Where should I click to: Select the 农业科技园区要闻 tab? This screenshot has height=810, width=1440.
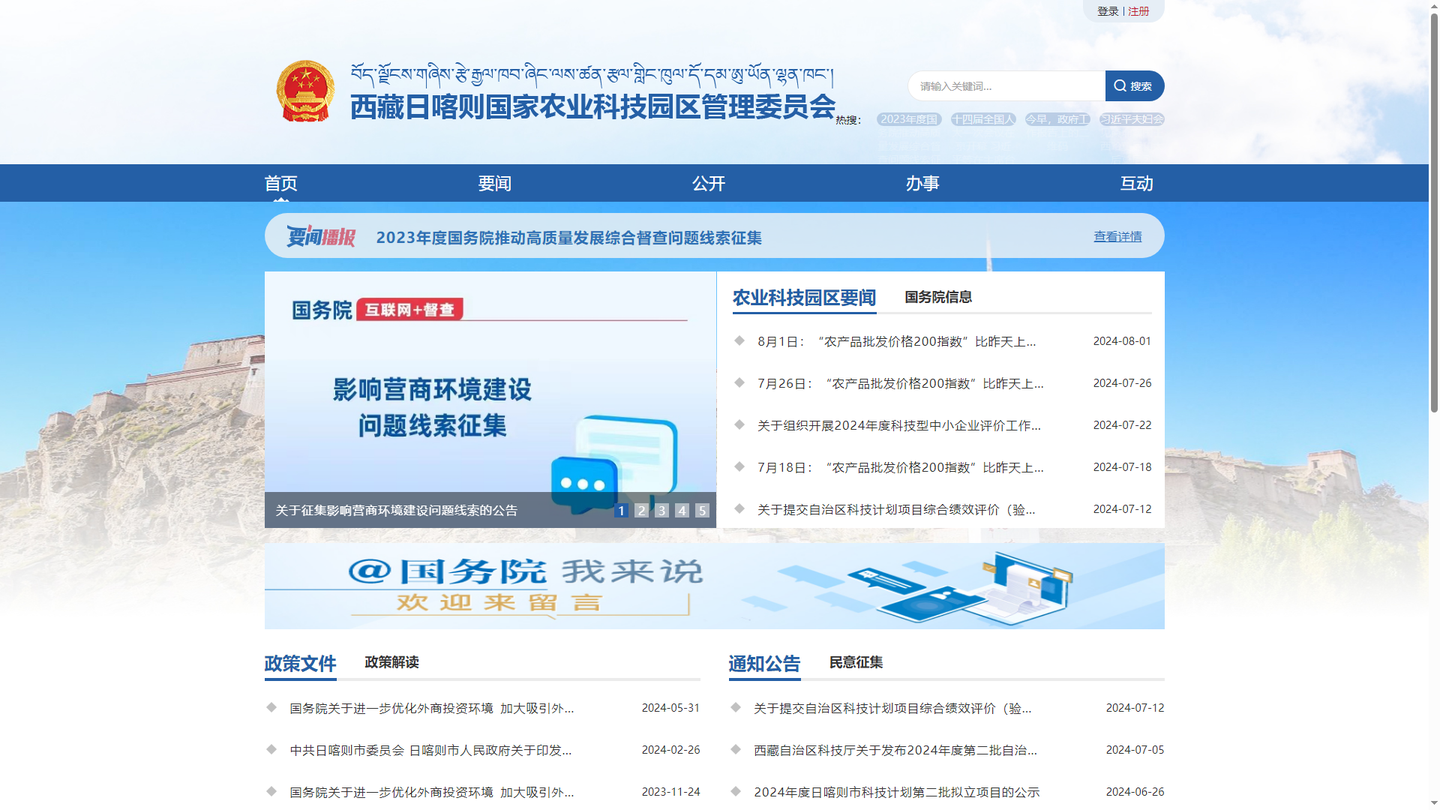click(804, 298)
